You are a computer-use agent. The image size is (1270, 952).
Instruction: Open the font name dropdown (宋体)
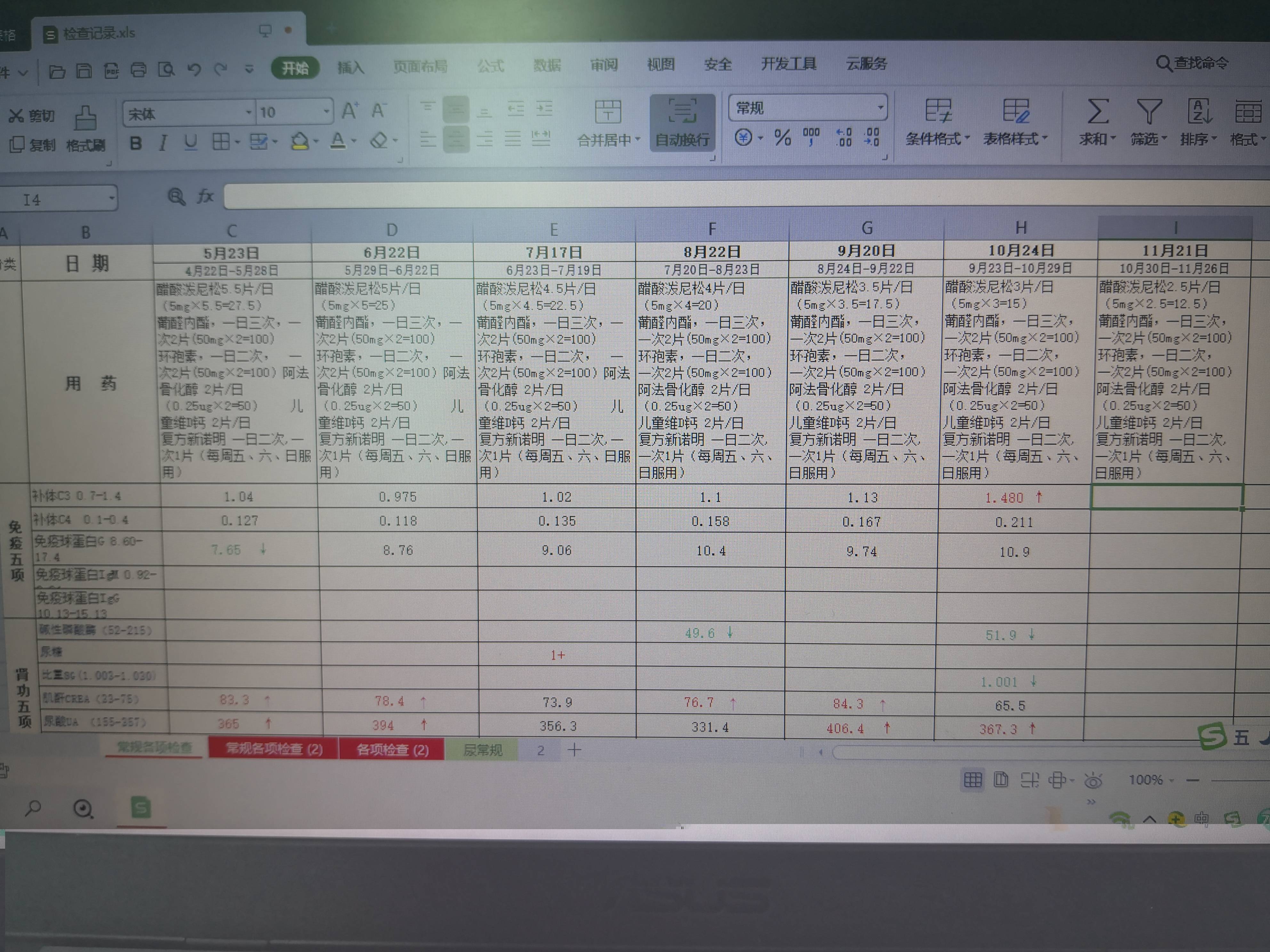click(248, 113)
